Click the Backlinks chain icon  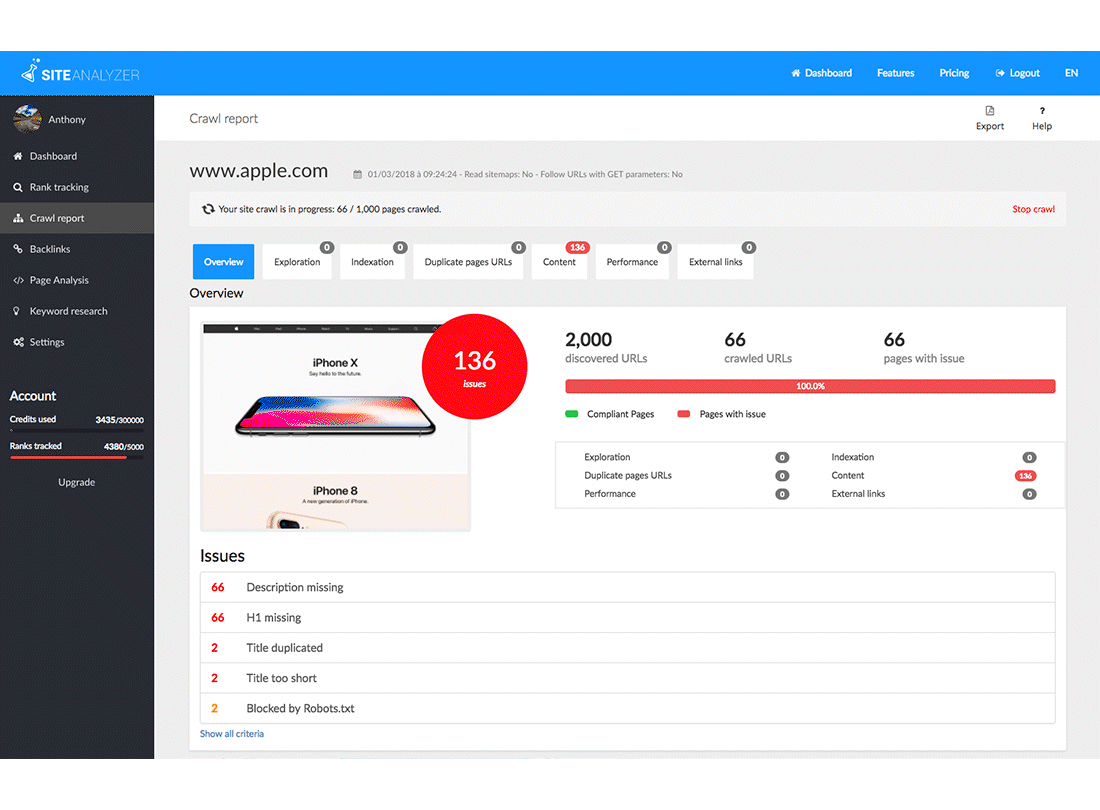(18, 249)
